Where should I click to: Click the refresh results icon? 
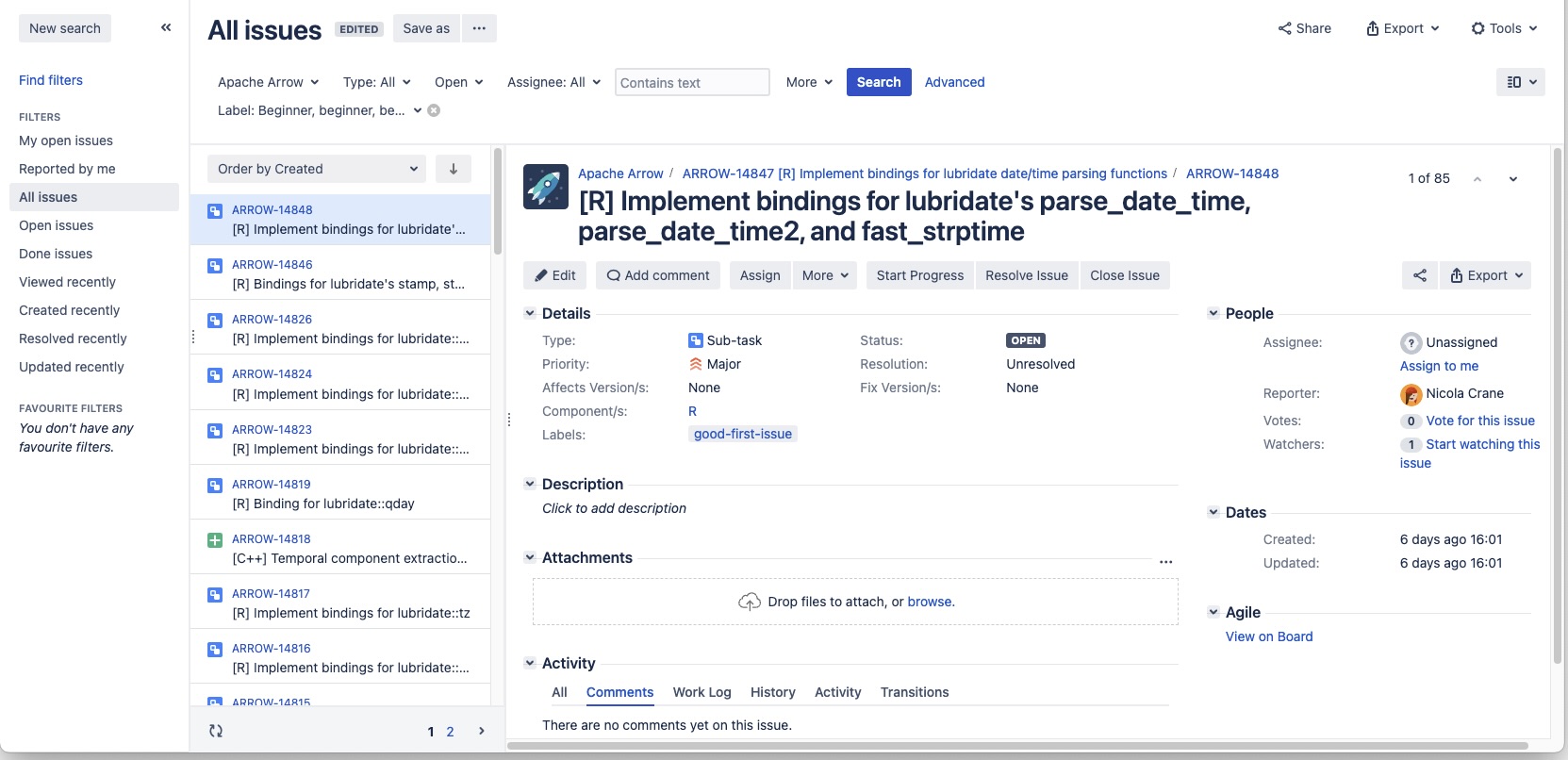(x=216, y=731)
